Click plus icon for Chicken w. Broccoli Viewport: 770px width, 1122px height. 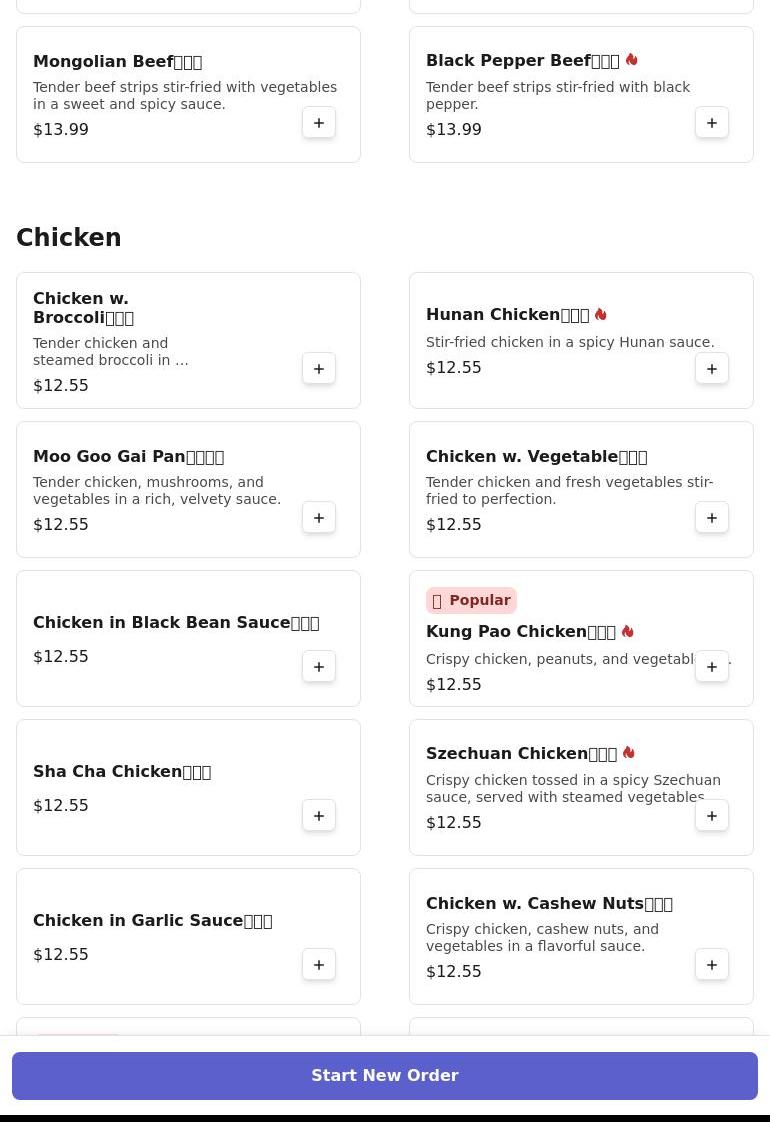(x=319, y=369)
